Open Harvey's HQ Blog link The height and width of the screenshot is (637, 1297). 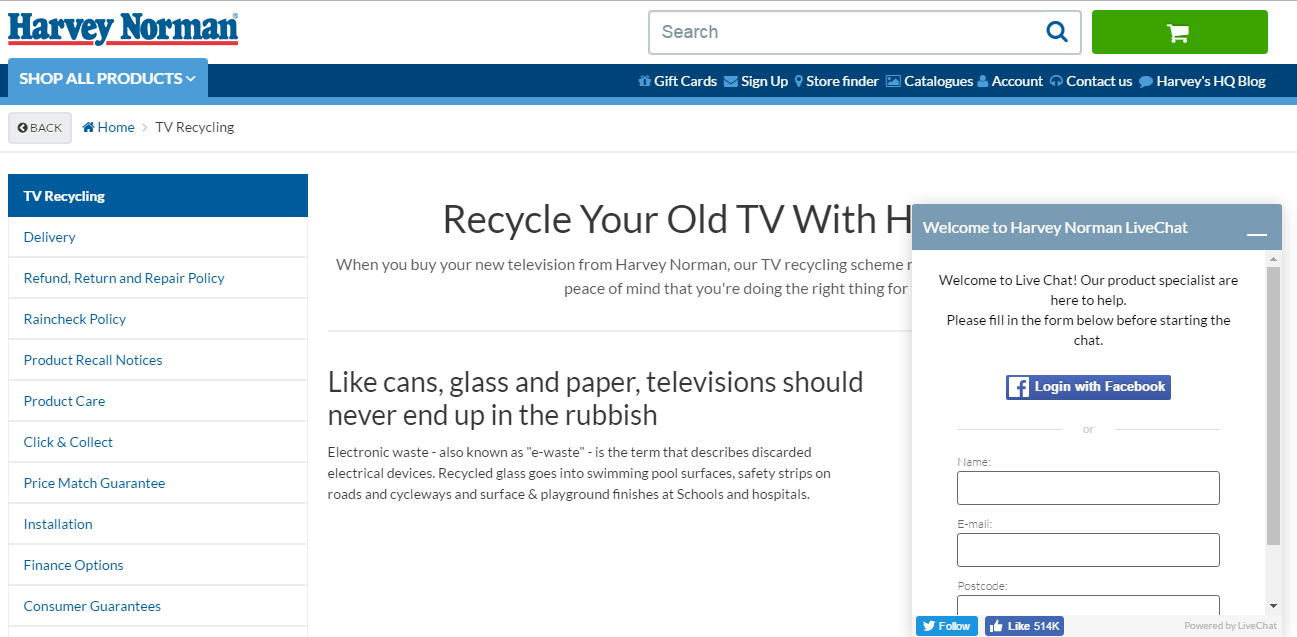click(1202, 81)
